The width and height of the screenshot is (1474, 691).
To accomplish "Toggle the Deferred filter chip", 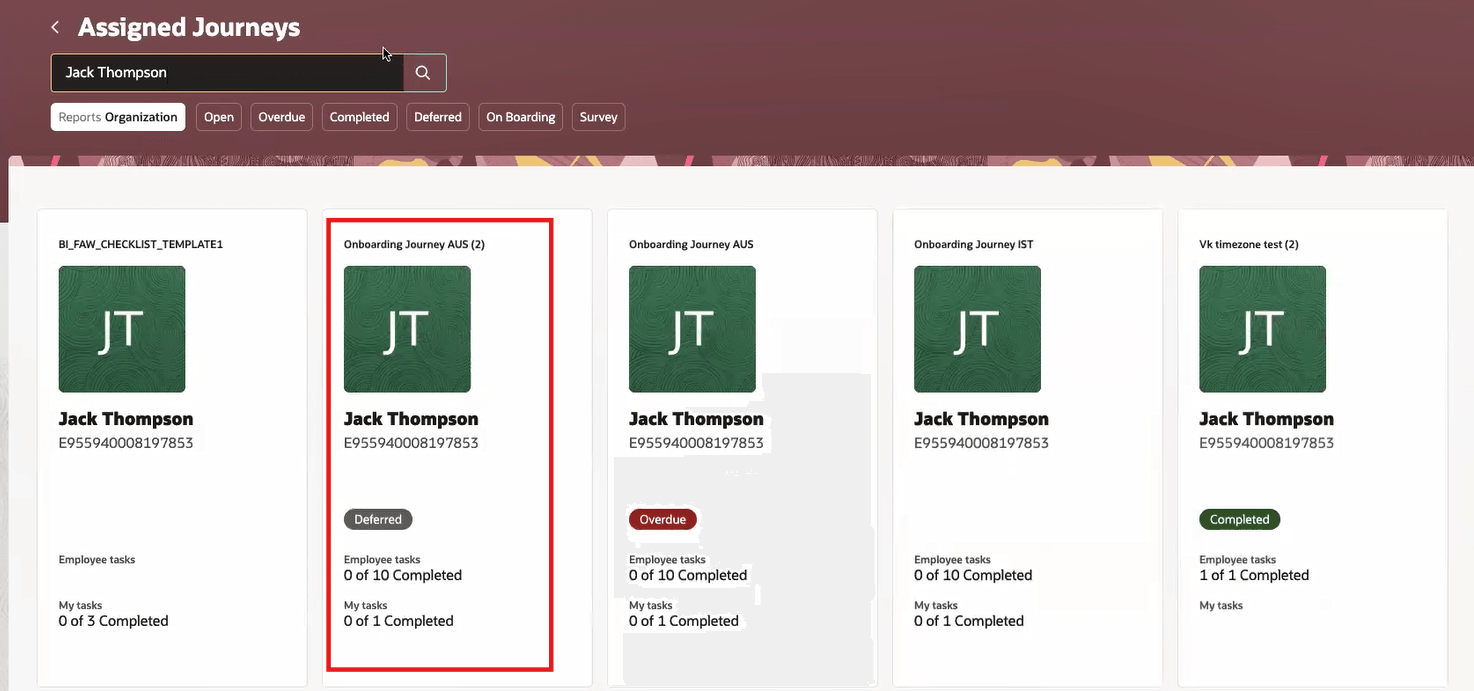I will [x=438, y=117].
